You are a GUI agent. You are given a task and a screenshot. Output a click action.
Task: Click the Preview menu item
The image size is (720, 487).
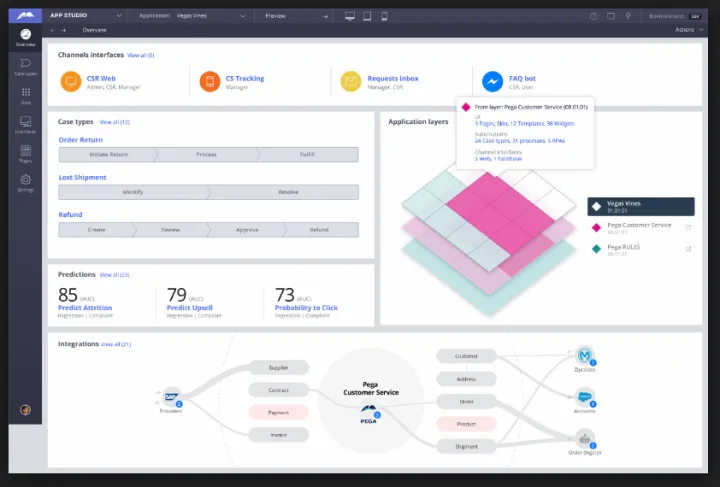click(293, 16)
